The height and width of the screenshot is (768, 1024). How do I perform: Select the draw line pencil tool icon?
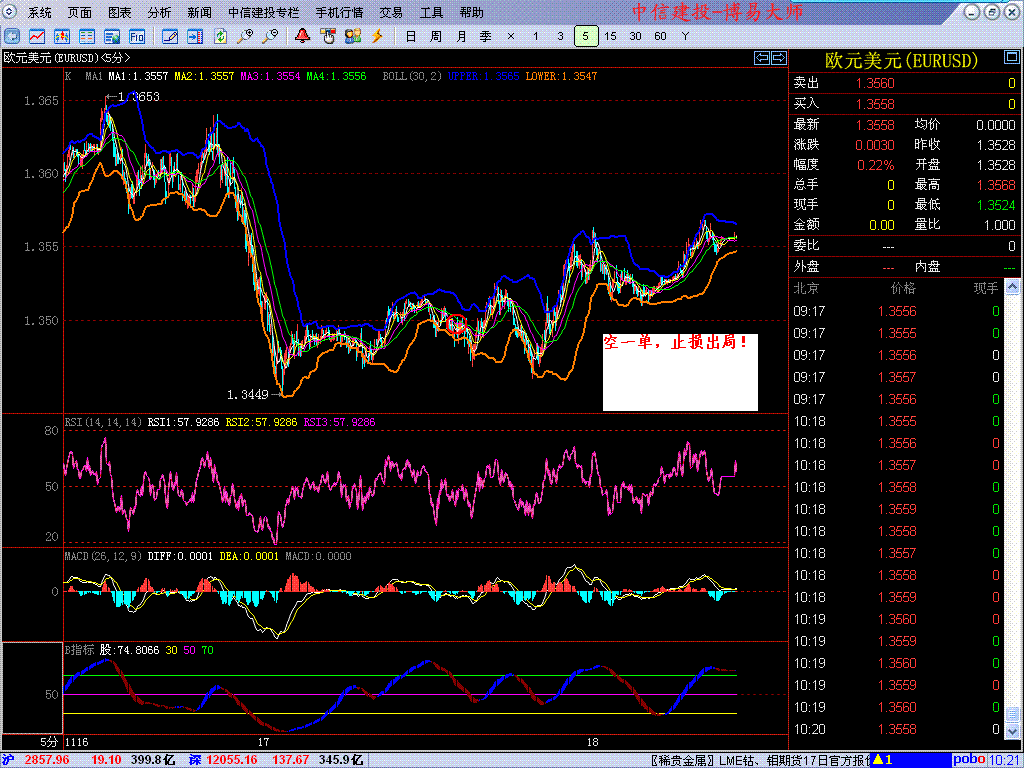tap(170, 36)
